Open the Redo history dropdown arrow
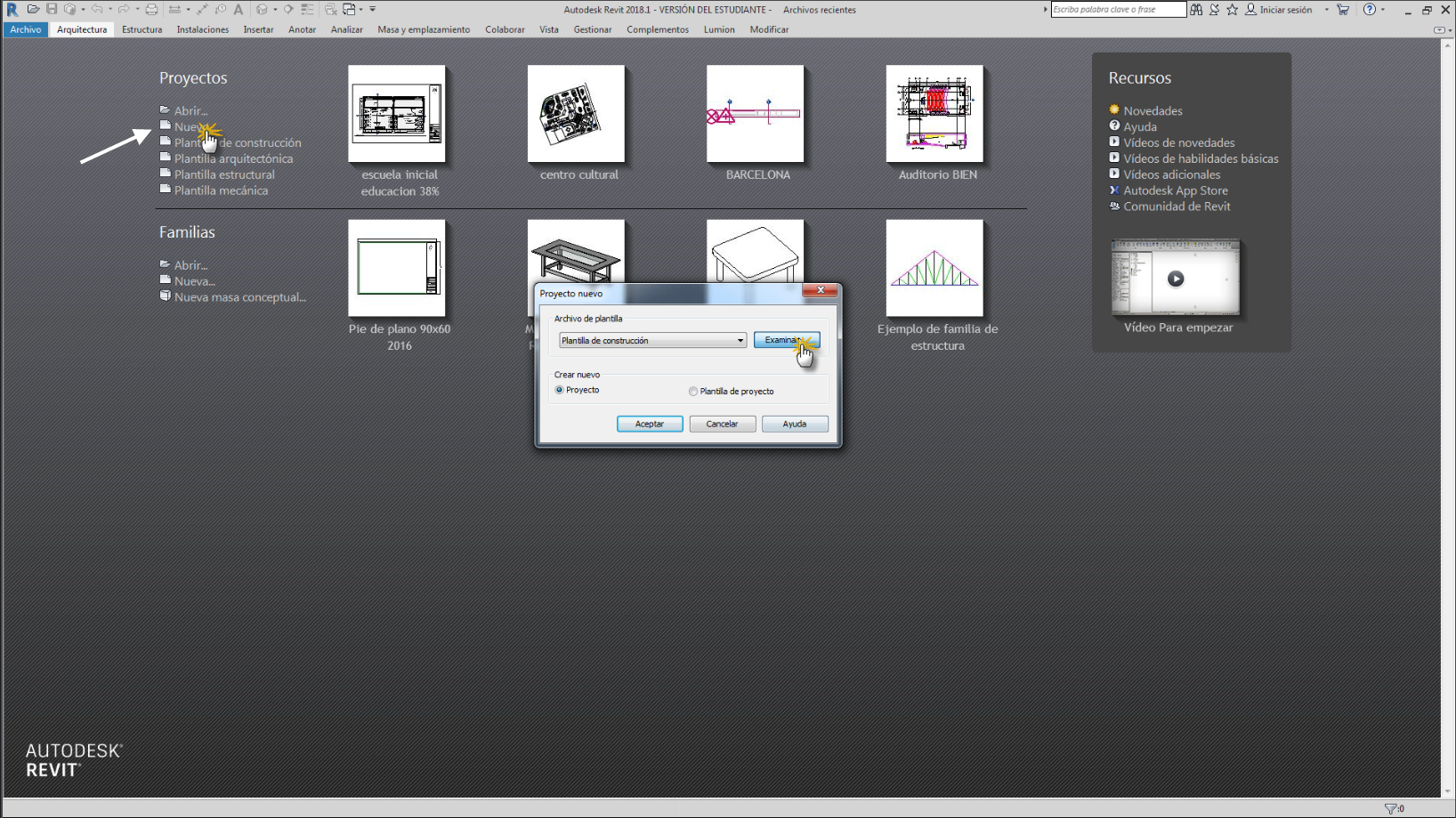This screenshot has height=818, width=1456. [137, 9]
